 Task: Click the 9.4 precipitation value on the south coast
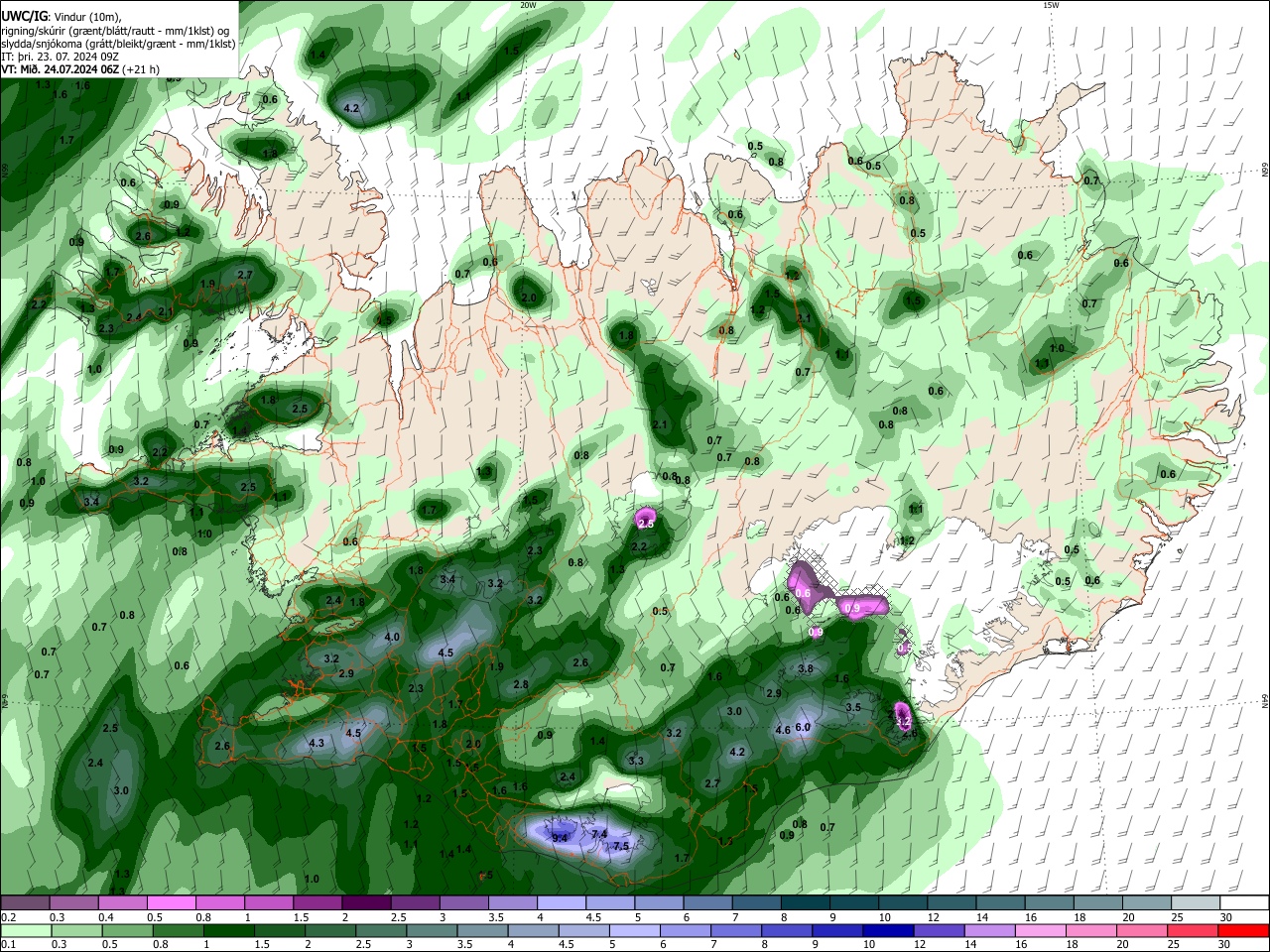pyautogui.click(x=560, y=838)
